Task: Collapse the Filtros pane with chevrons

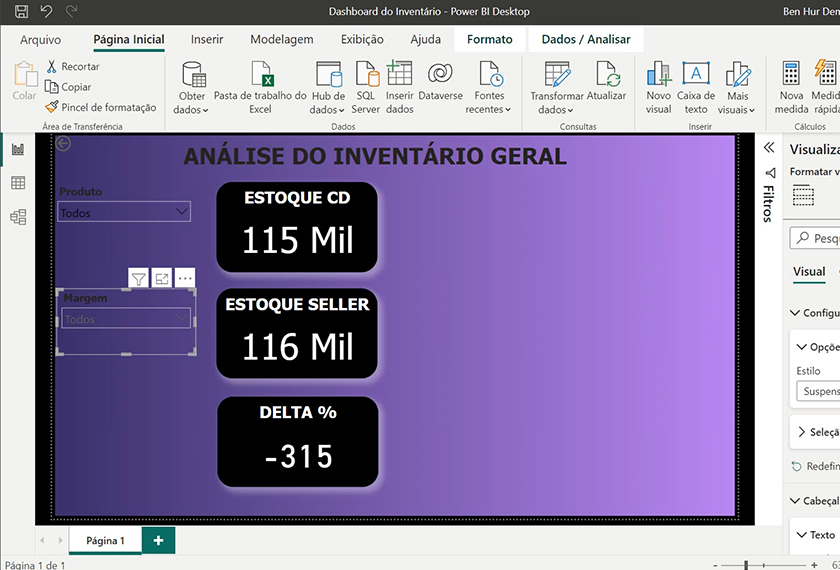Action: coord(769,148)
